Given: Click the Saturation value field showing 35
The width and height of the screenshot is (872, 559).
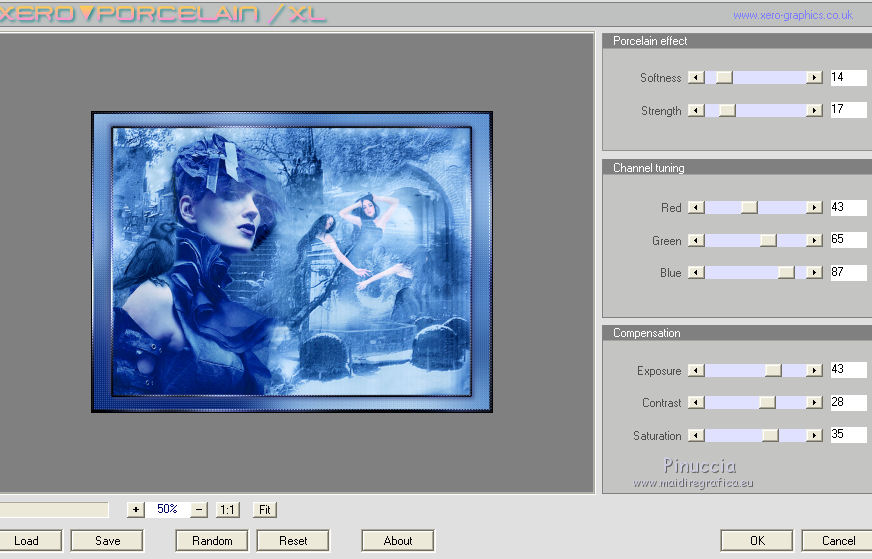Looking at the screenshot, I should (849, 434).
